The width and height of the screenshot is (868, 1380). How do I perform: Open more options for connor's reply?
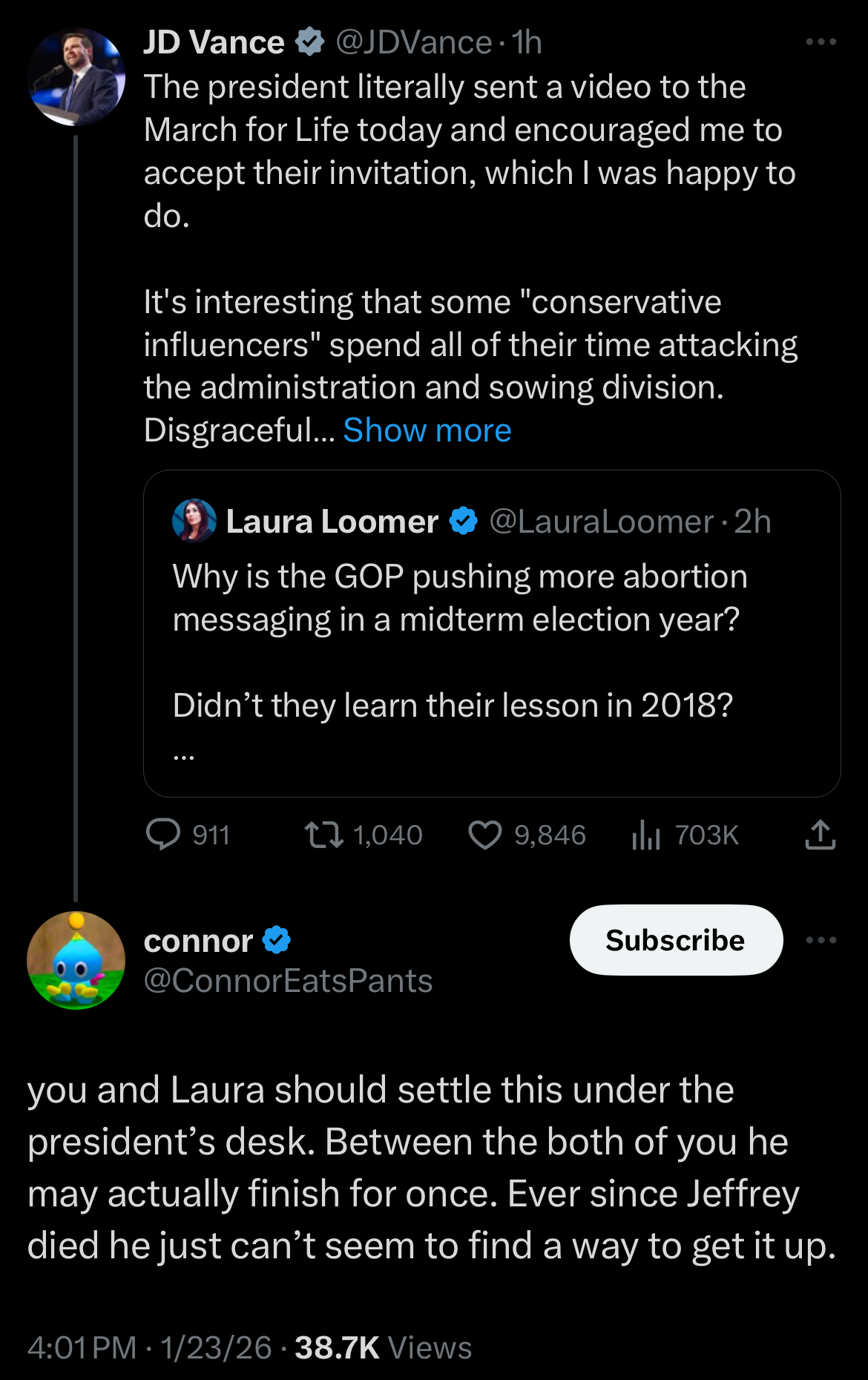click(x=821, y=940)
